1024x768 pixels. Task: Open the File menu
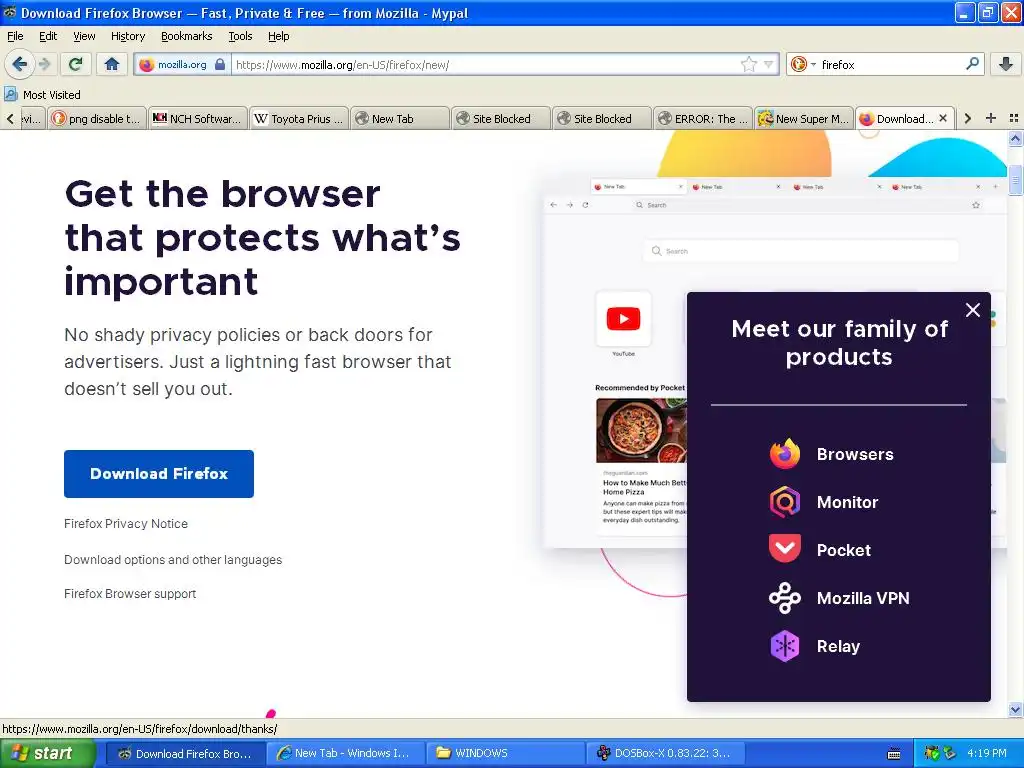[x=15, y=37]
